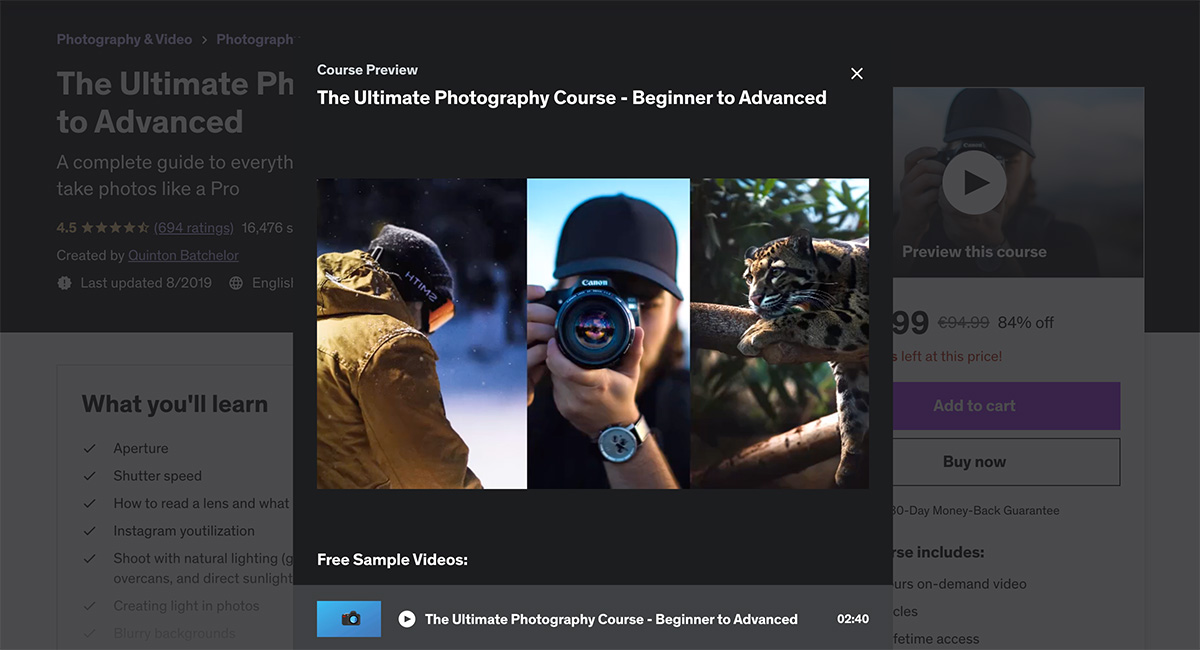
Task: Click the Buy now button
Action: (x=1006, y=462)
